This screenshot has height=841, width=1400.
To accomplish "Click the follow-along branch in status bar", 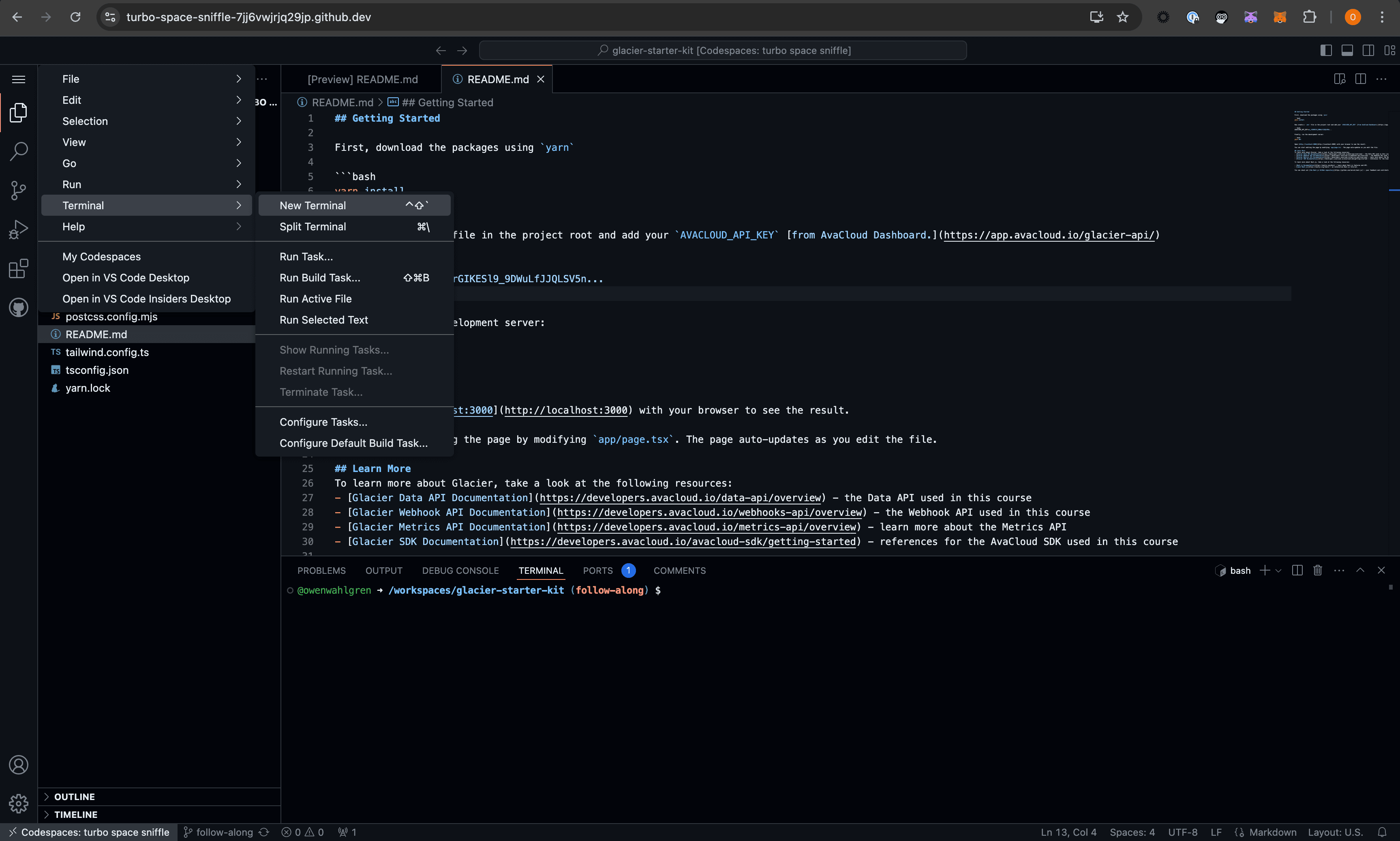I will pyautogui.click(x=224, y=832).
